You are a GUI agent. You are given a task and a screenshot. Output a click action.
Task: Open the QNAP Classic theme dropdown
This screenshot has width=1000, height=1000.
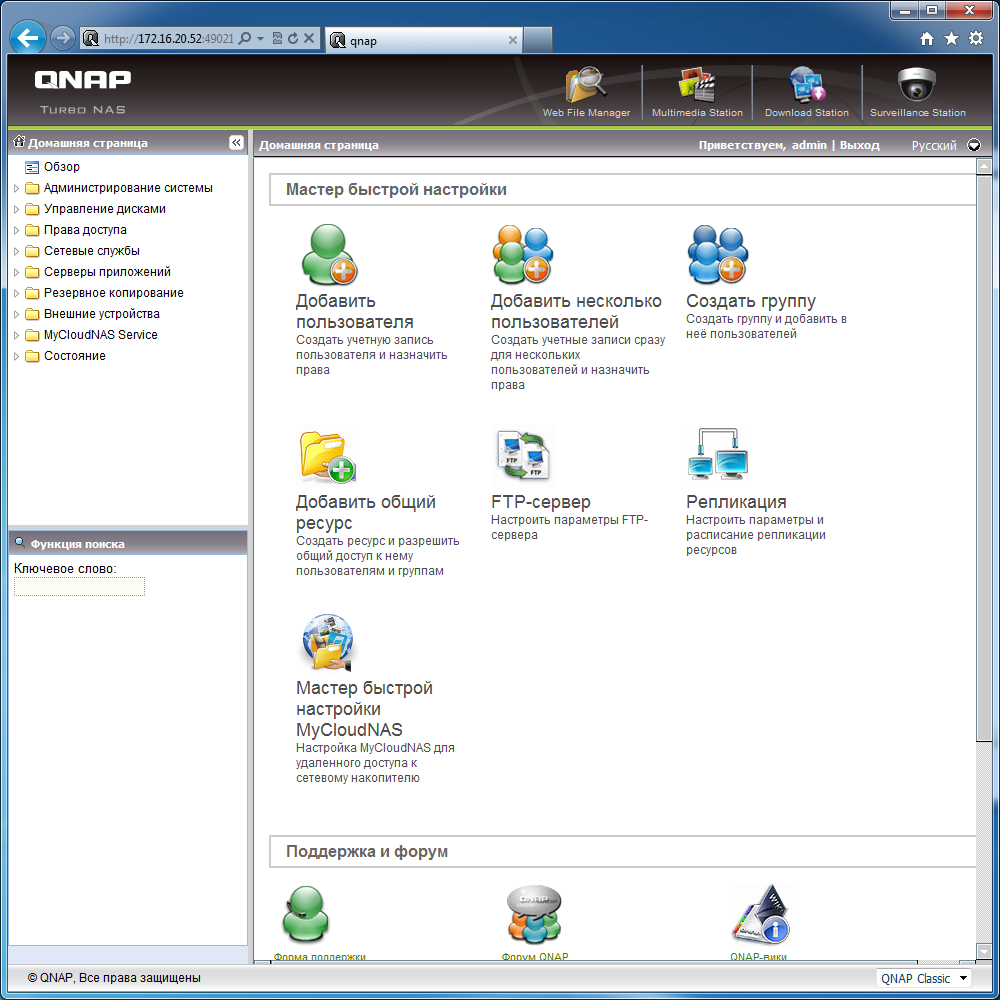click(x=923, y=978)
